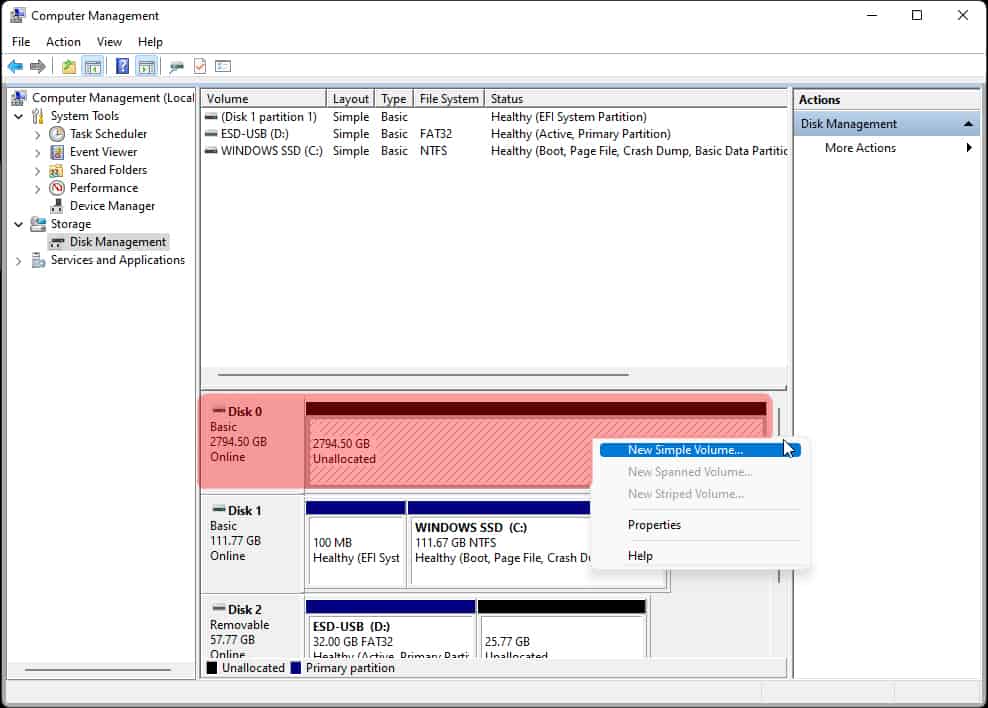Click the check-marked Properties page icon
The image size is (988, 708).
[200, 66]
